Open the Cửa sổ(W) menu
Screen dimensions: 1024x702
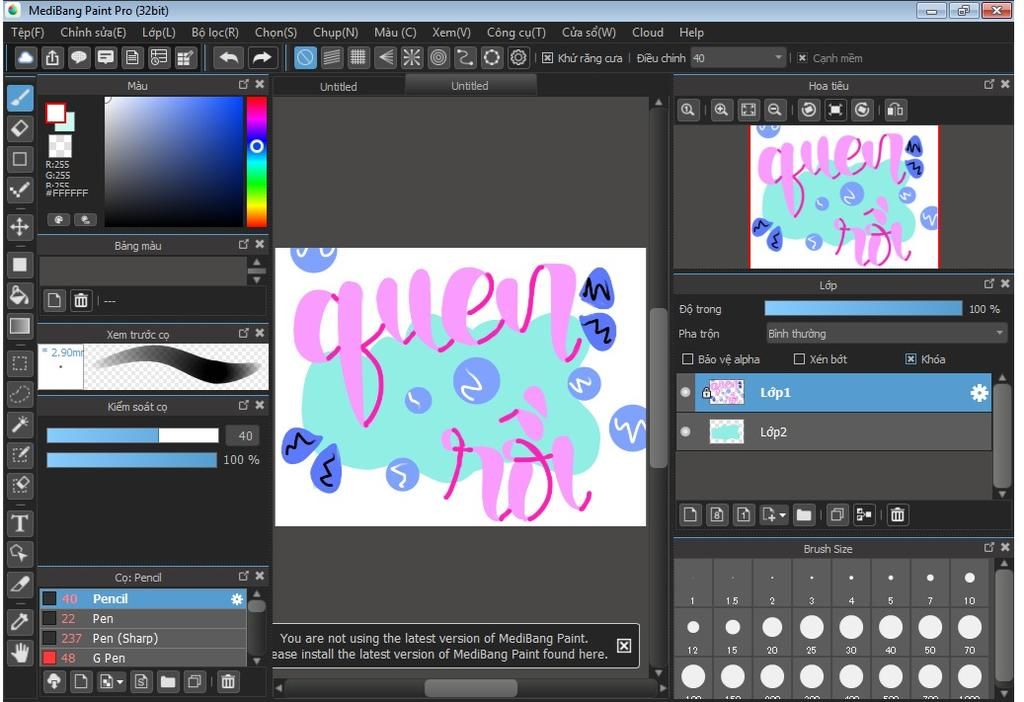(x=588, y=33)
